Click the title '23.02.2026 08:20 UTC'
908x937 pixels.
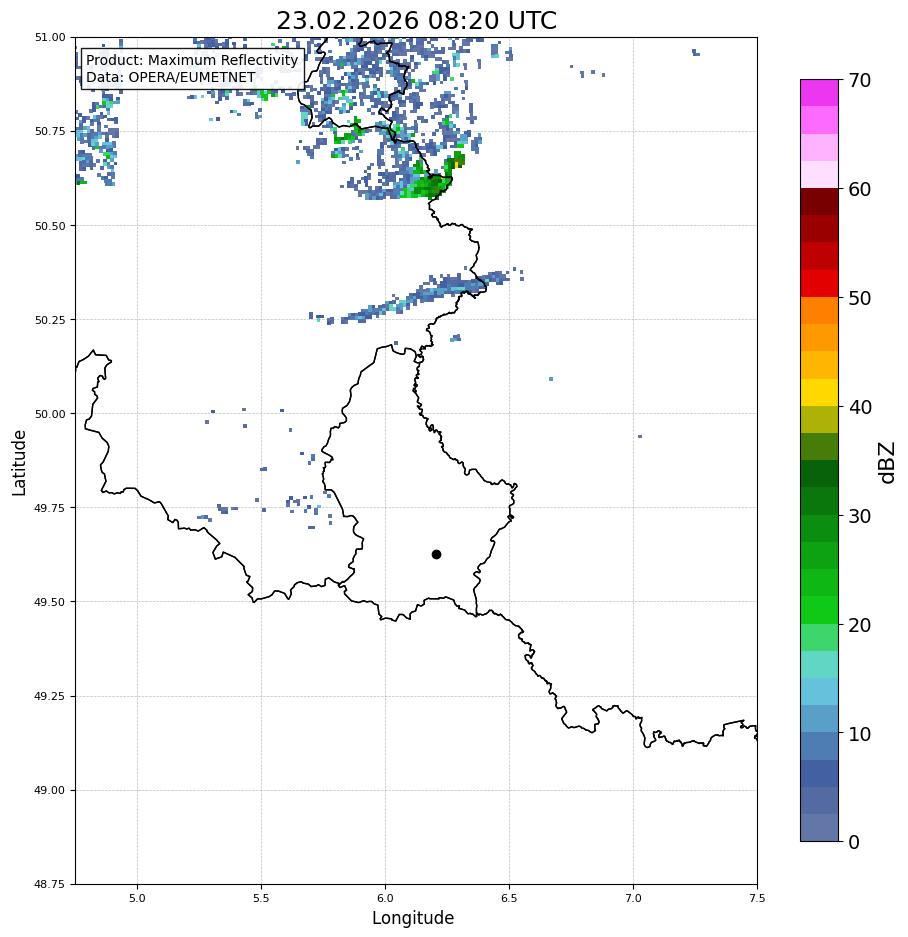(x=416, y=20)
